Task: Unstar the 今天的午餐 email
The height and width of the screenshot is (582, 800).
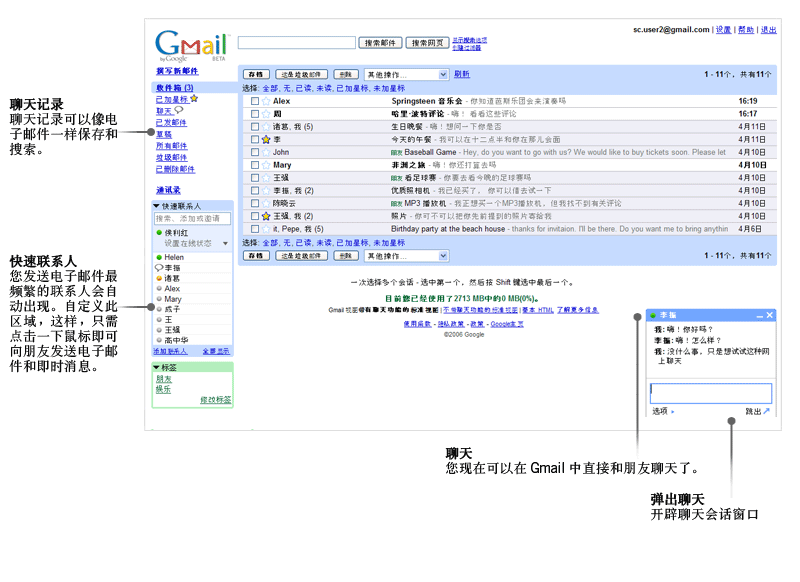Action: [266, 139]
